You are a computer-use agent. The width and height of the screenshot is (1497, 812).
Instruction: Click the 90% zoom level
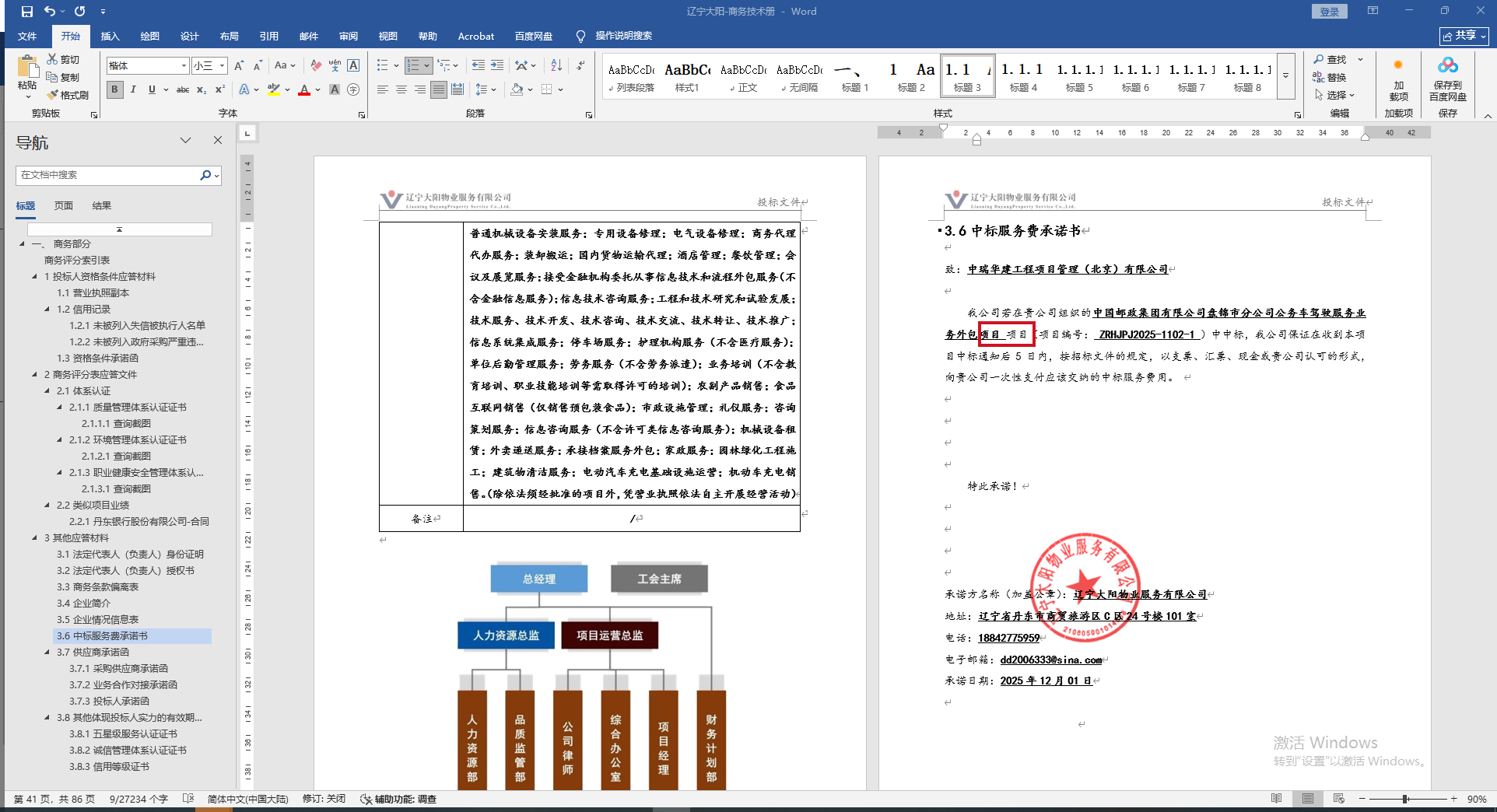pyautogui.click(x=1477, y=799)
